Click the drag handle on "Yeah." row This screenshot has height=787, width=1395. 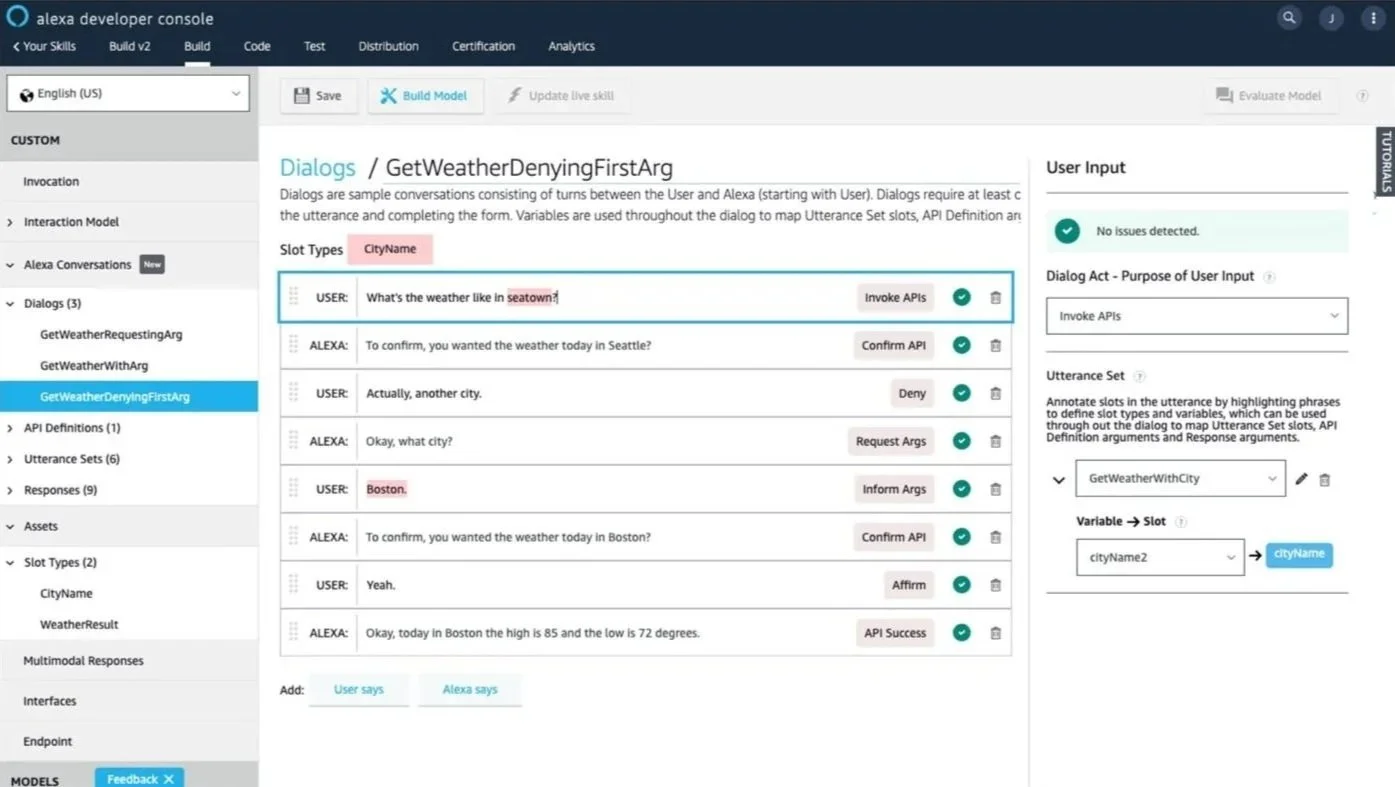click(294, 584)
